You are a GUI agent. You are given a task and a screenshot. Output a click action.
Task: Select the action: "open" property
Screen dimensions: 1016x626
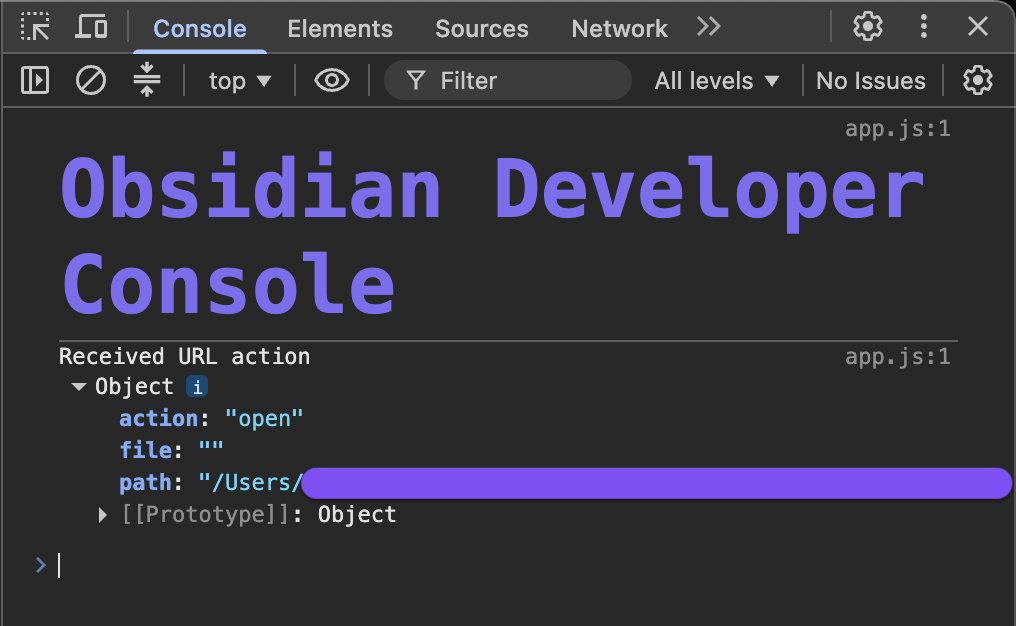[x=211, y=419]
